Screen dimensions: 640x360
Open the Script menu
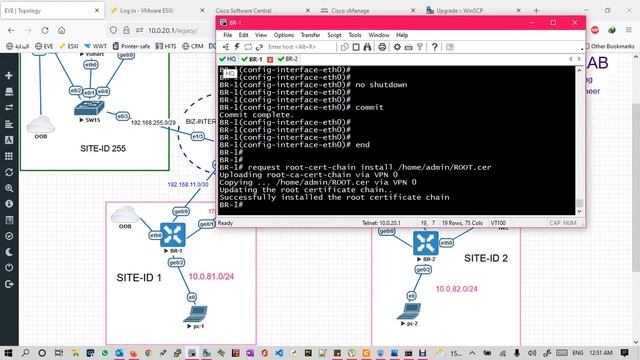334,35
